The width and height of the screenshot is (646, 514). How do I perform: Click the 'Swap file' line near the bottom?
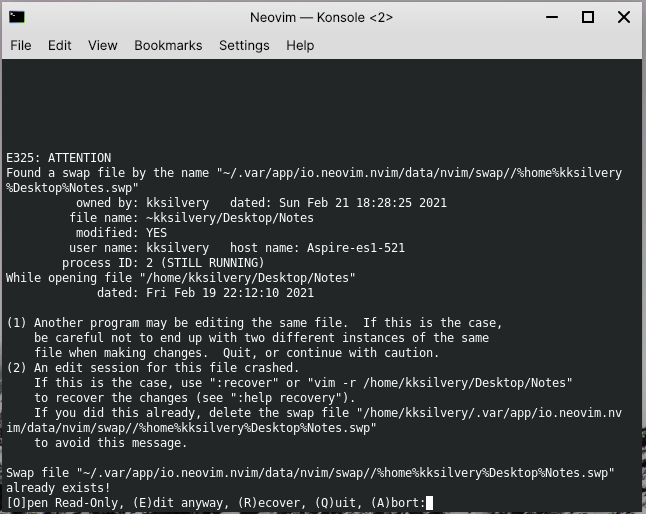pos(310,473)
